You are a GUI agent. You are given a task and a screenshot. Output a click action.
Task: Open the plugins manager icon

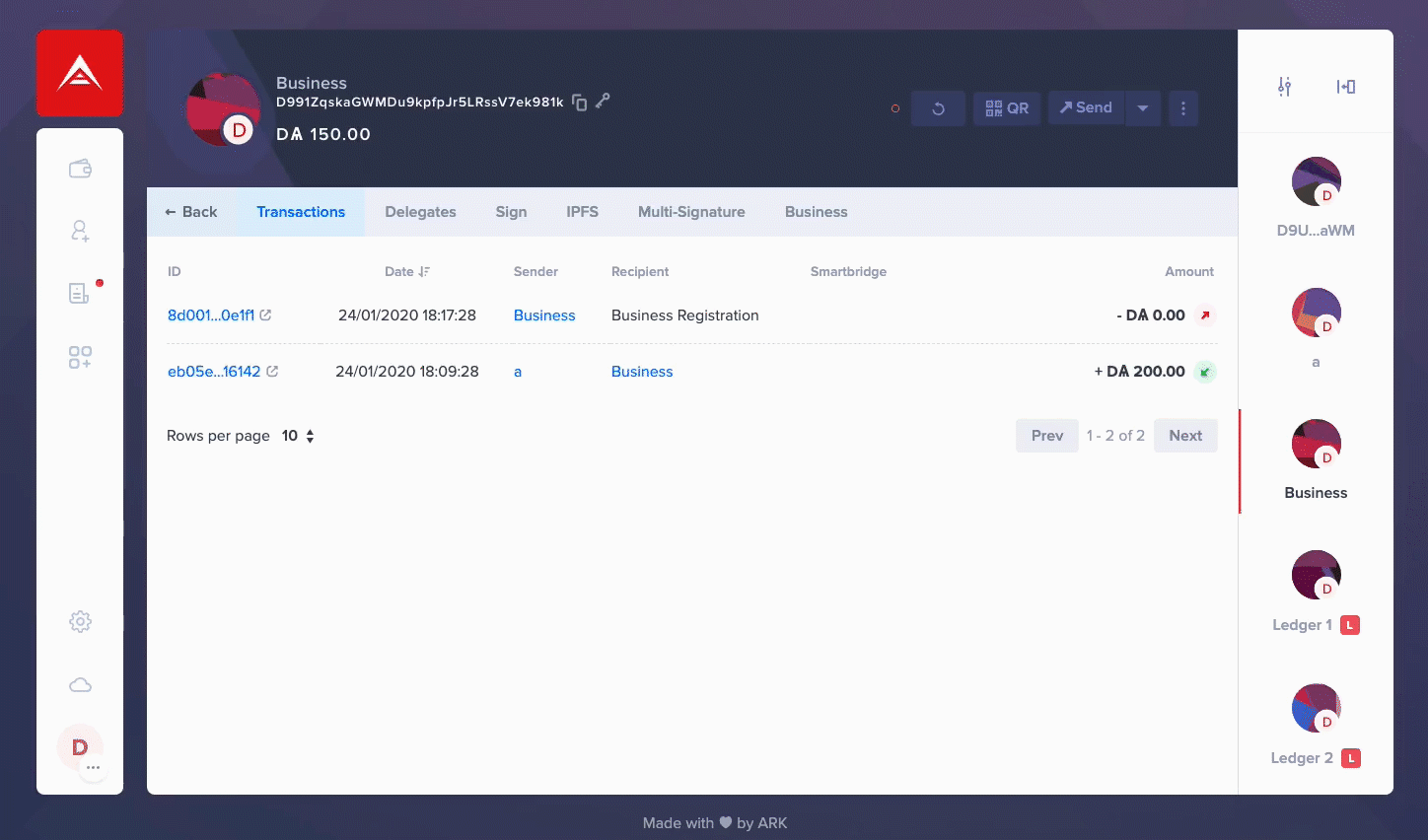coord(80,357)
